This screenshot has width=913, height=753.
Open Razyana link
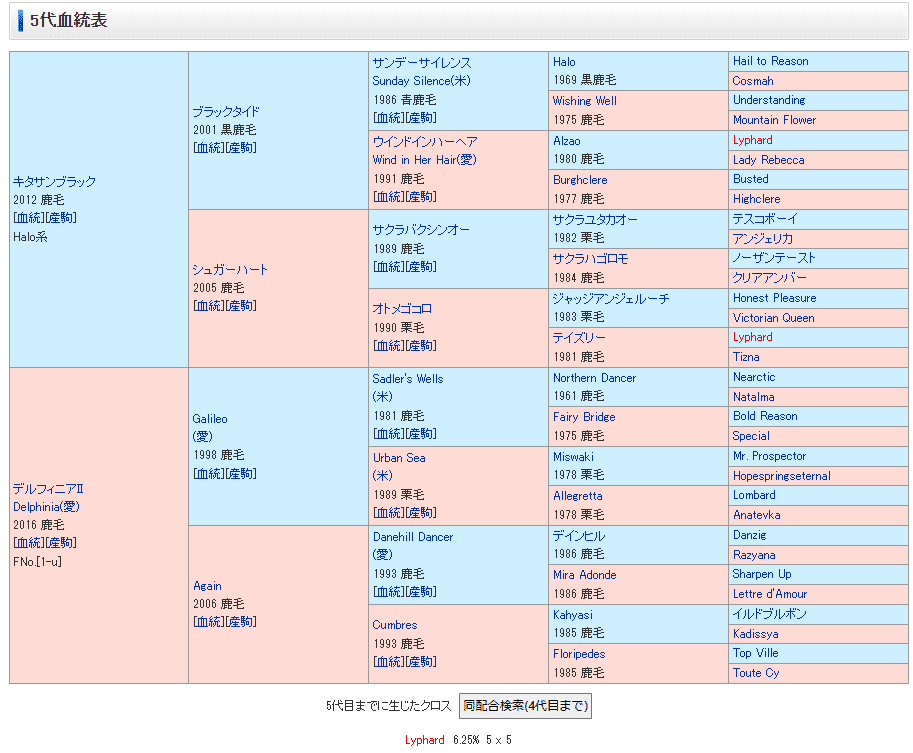pyautogui.click(x=754, y=555)
